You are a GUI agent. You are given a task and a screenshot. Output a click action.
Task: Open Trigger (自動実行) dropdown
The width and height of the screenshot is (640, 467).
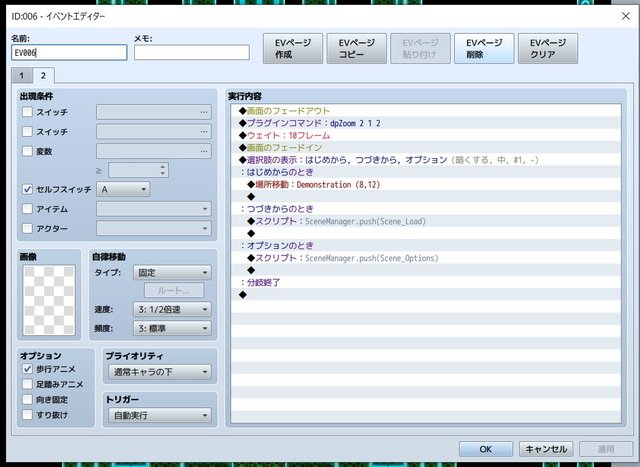pos(160,416)
